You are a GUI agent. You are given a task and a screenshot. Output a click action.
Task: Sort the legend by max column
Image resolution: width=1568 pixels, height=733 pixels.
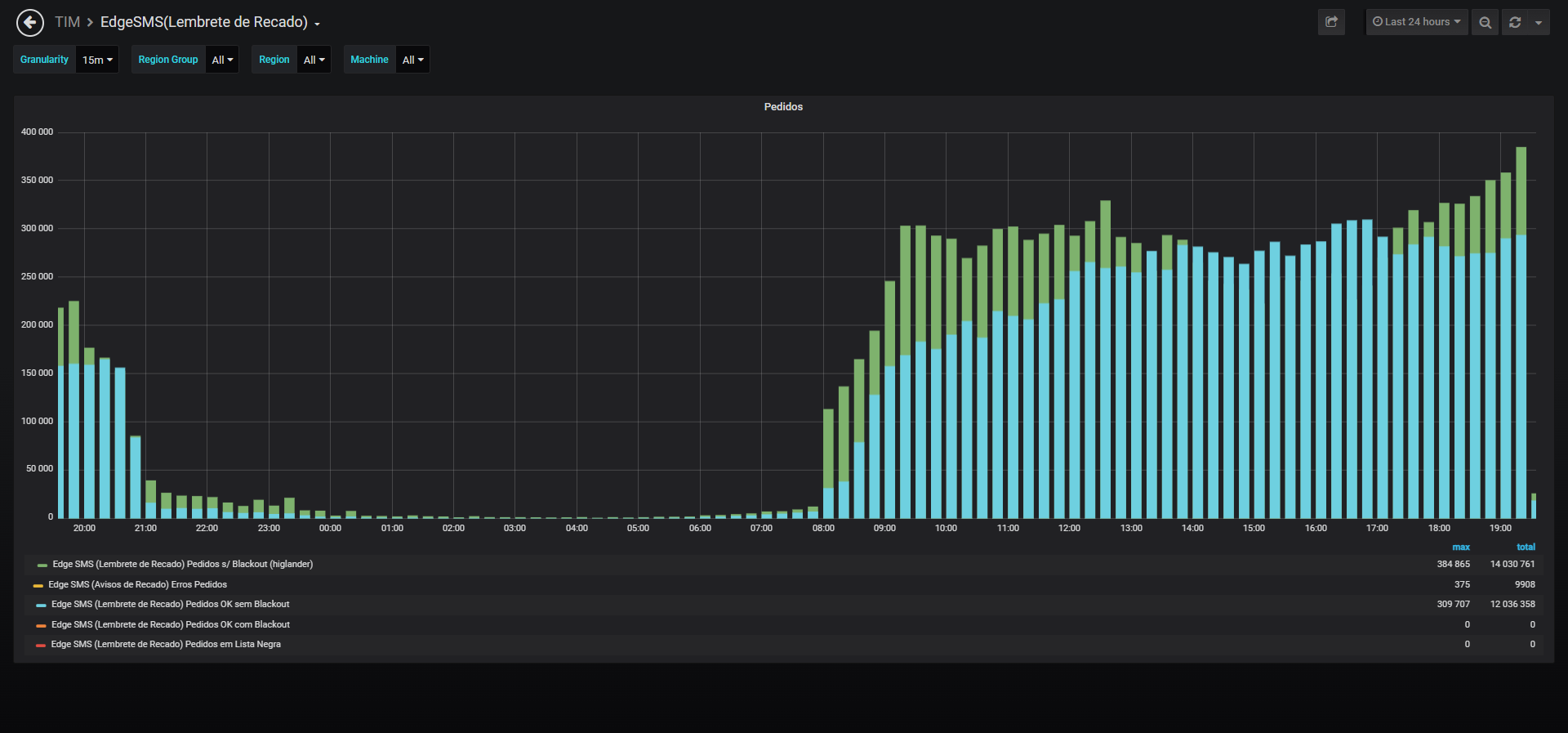pyautogui.click(x=1461, y=547)
